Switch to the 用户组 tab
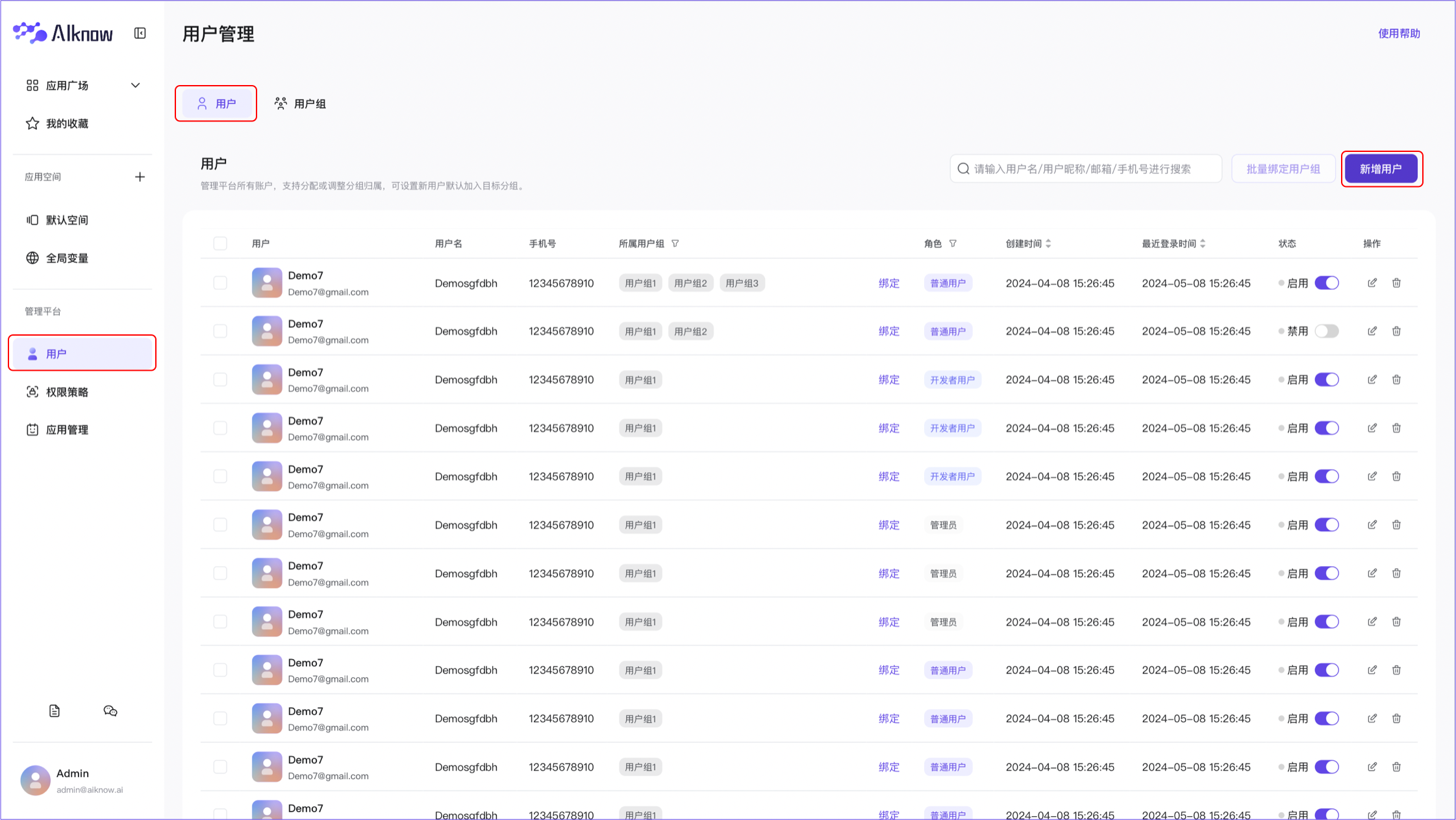The image size is (1456, 820). tap(301, 104)
